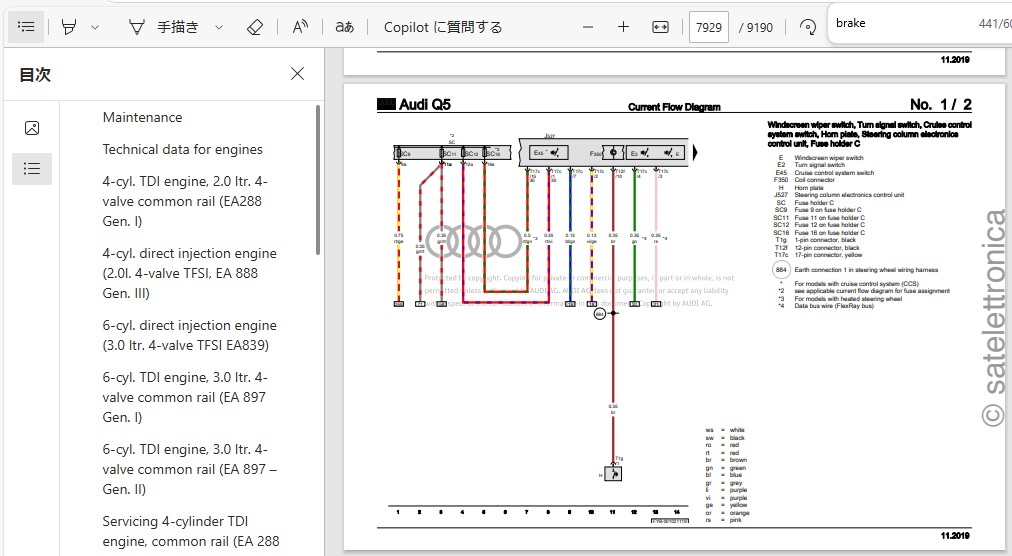This screenshot has height=556, width=1012.
Task: Open the draw tool options dropdown
Action: coord(219,27)
